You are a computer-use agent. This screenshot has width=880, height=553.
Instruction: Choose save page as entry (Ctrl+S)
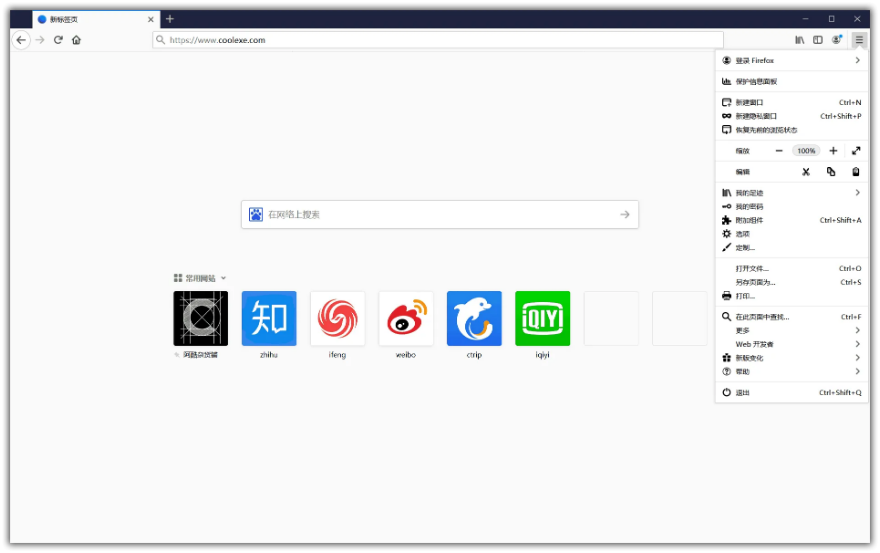click(x=791, y=282)
